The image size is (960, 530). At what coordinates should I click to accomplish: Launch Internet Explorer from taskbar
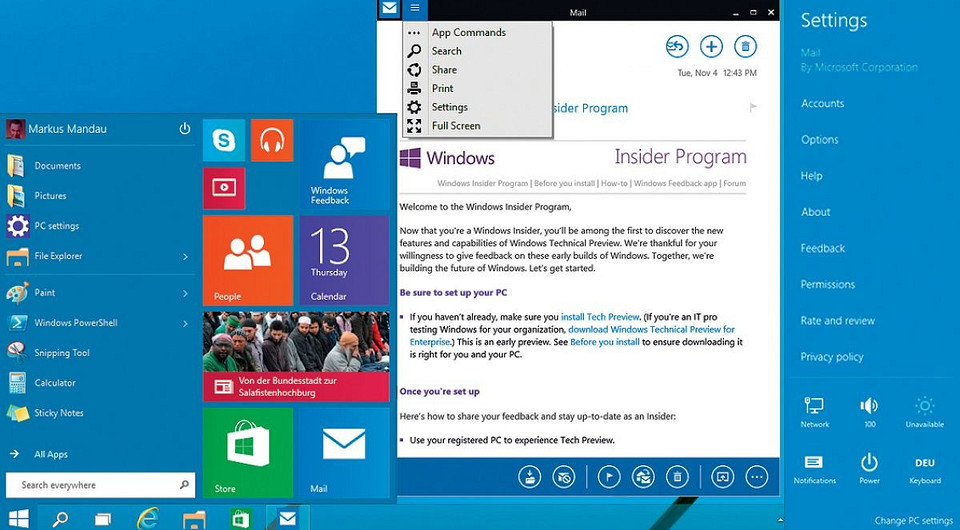(148, 519)
